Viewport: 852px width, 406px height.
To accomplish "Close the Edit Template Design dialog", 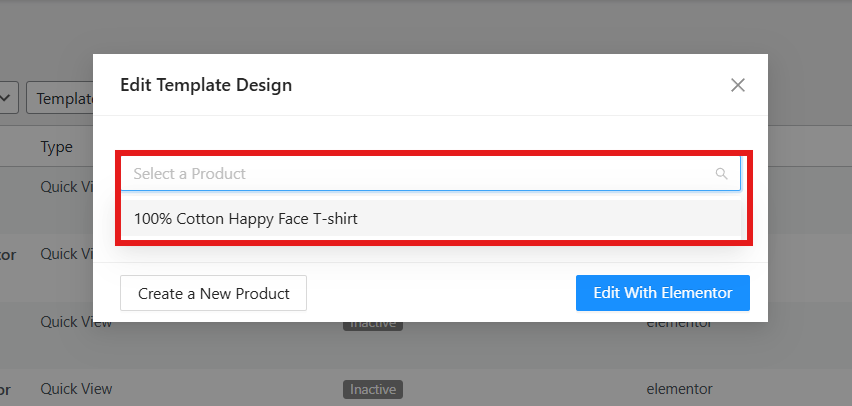I will tap(738, 85).
